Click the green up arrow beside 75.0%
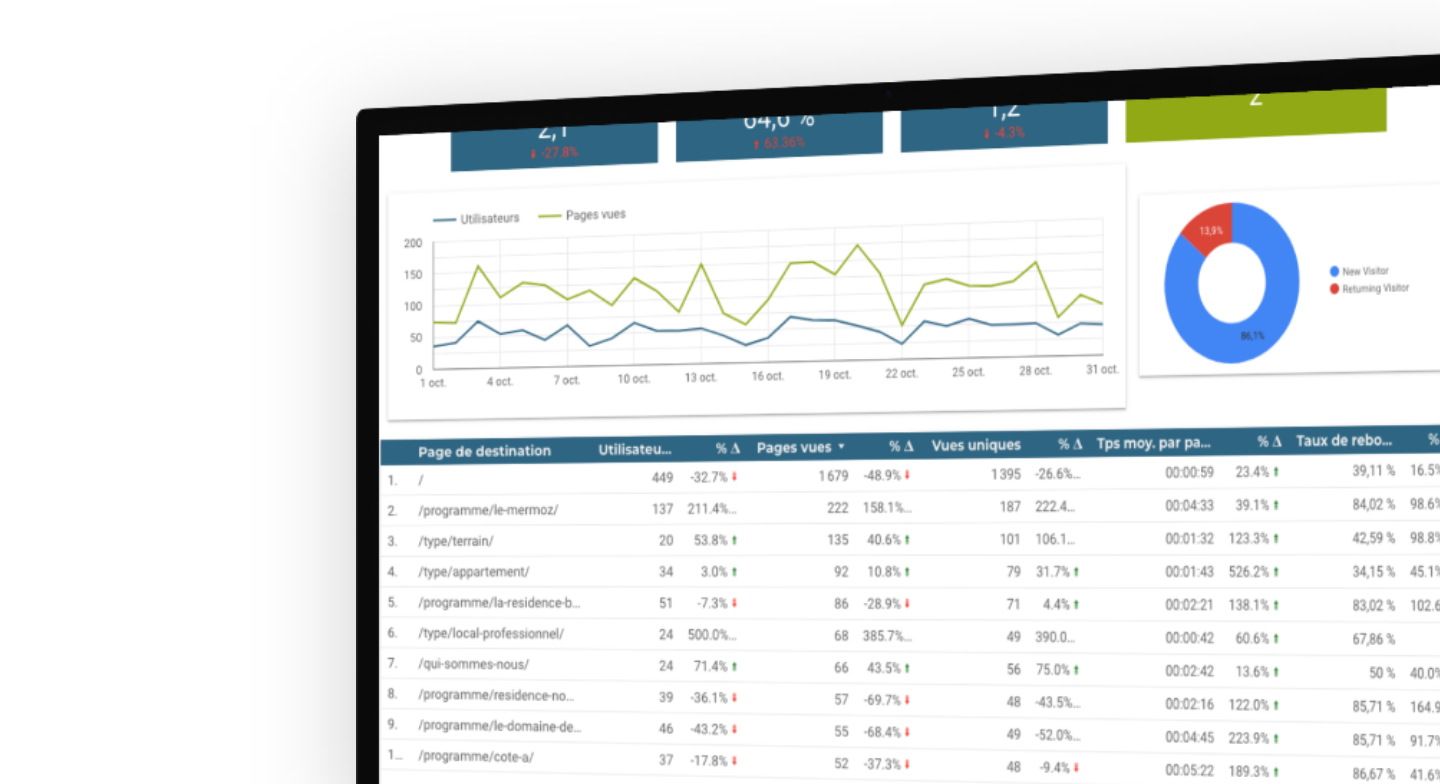The width and height of the screenshot is (1440, 784). pos(1076,670)
